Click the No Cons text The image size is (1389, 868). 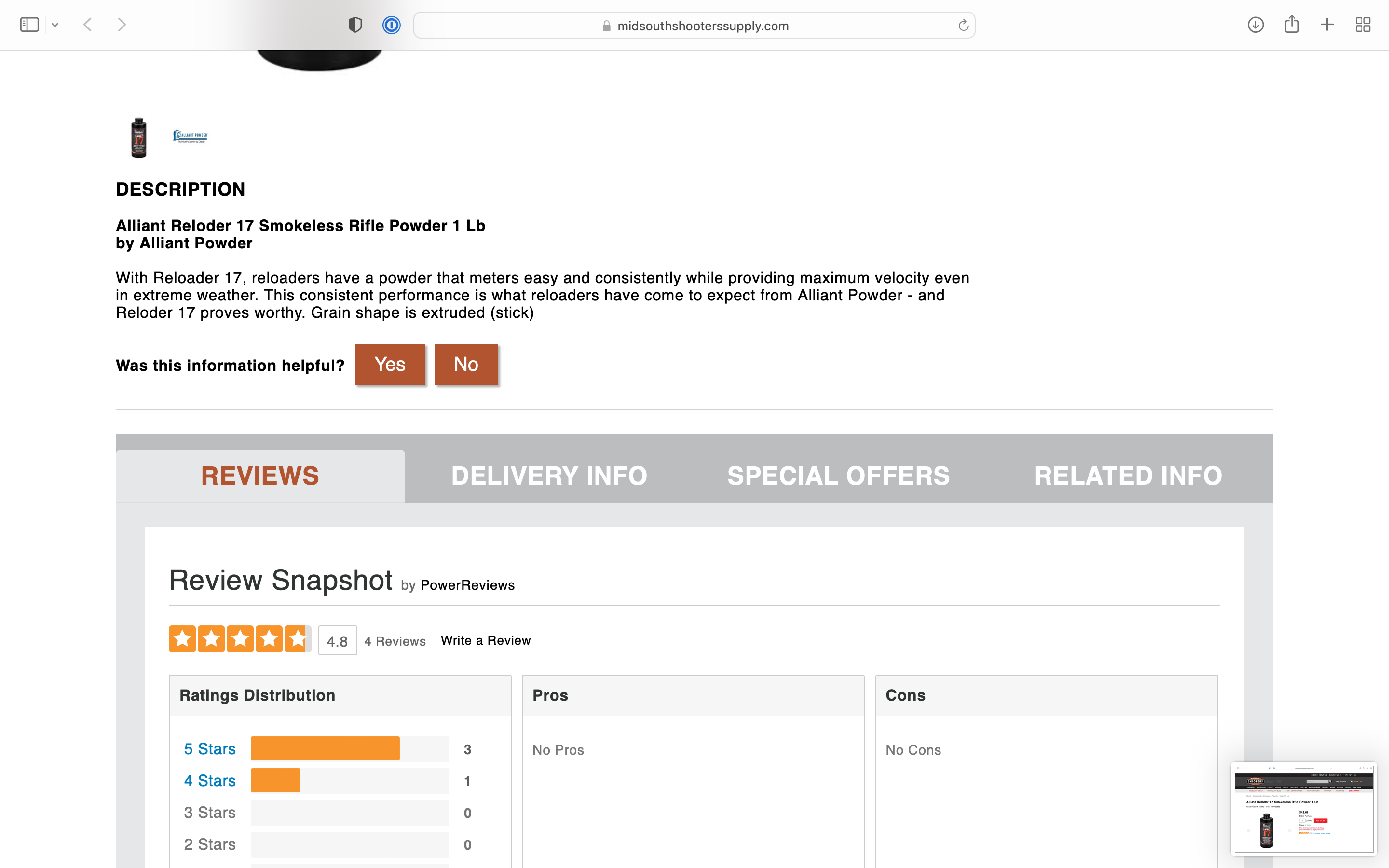(x=913, y=750)
